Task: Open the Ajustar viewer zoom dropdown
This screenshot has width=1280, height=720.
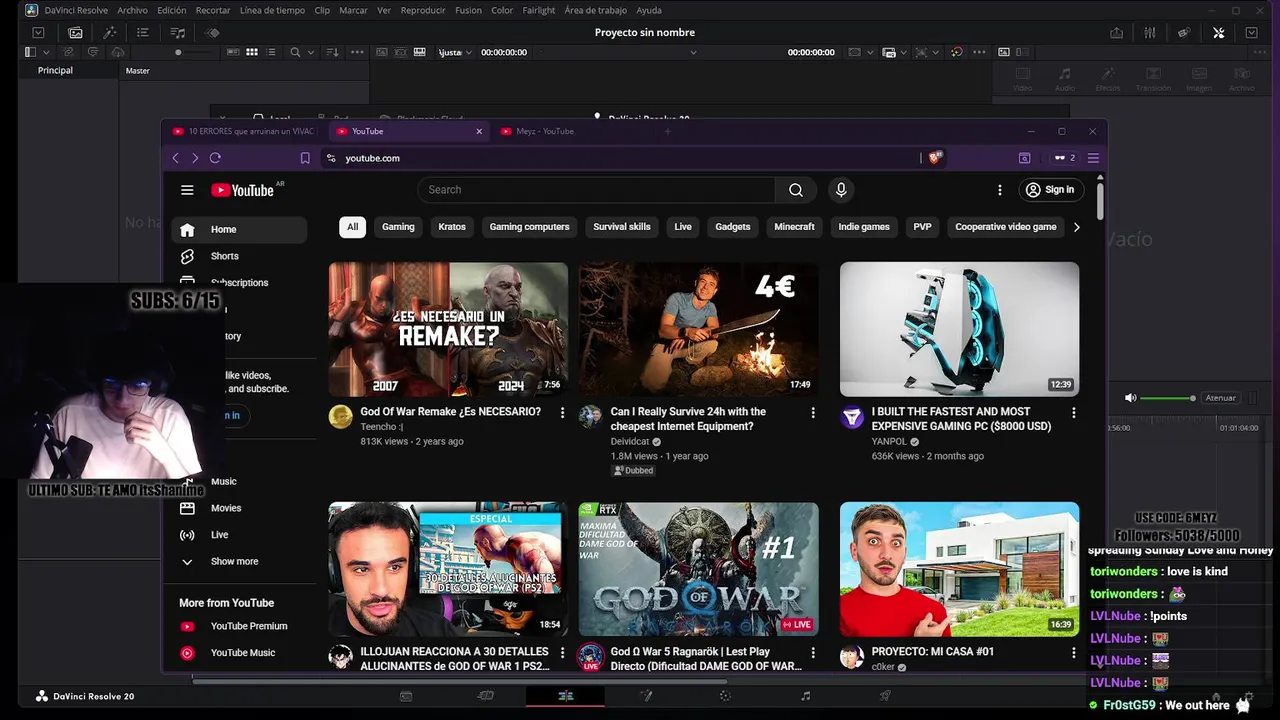Action: tap(454, 52)
